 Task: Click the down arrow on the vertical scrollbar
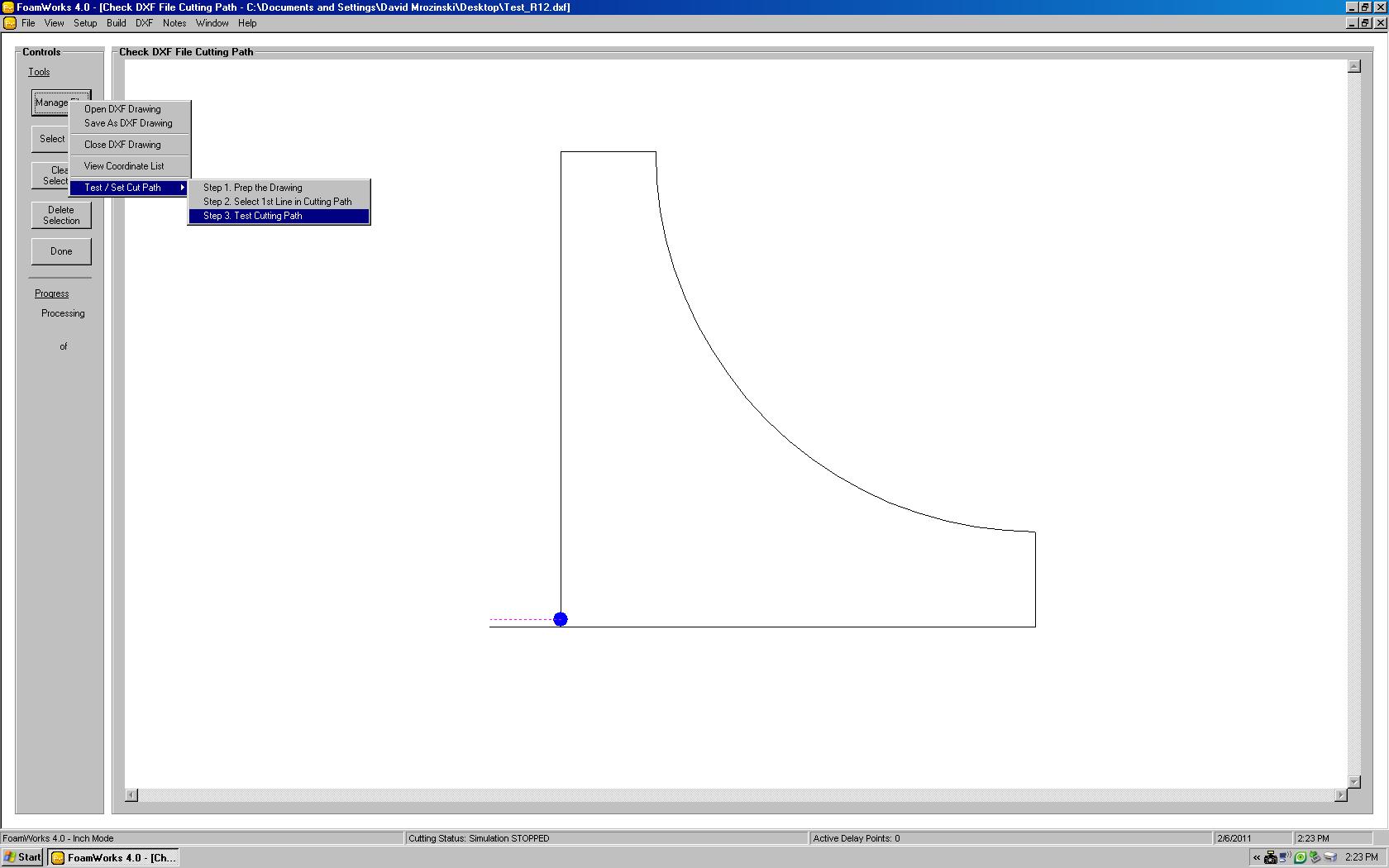click(x=1354, y=782)
